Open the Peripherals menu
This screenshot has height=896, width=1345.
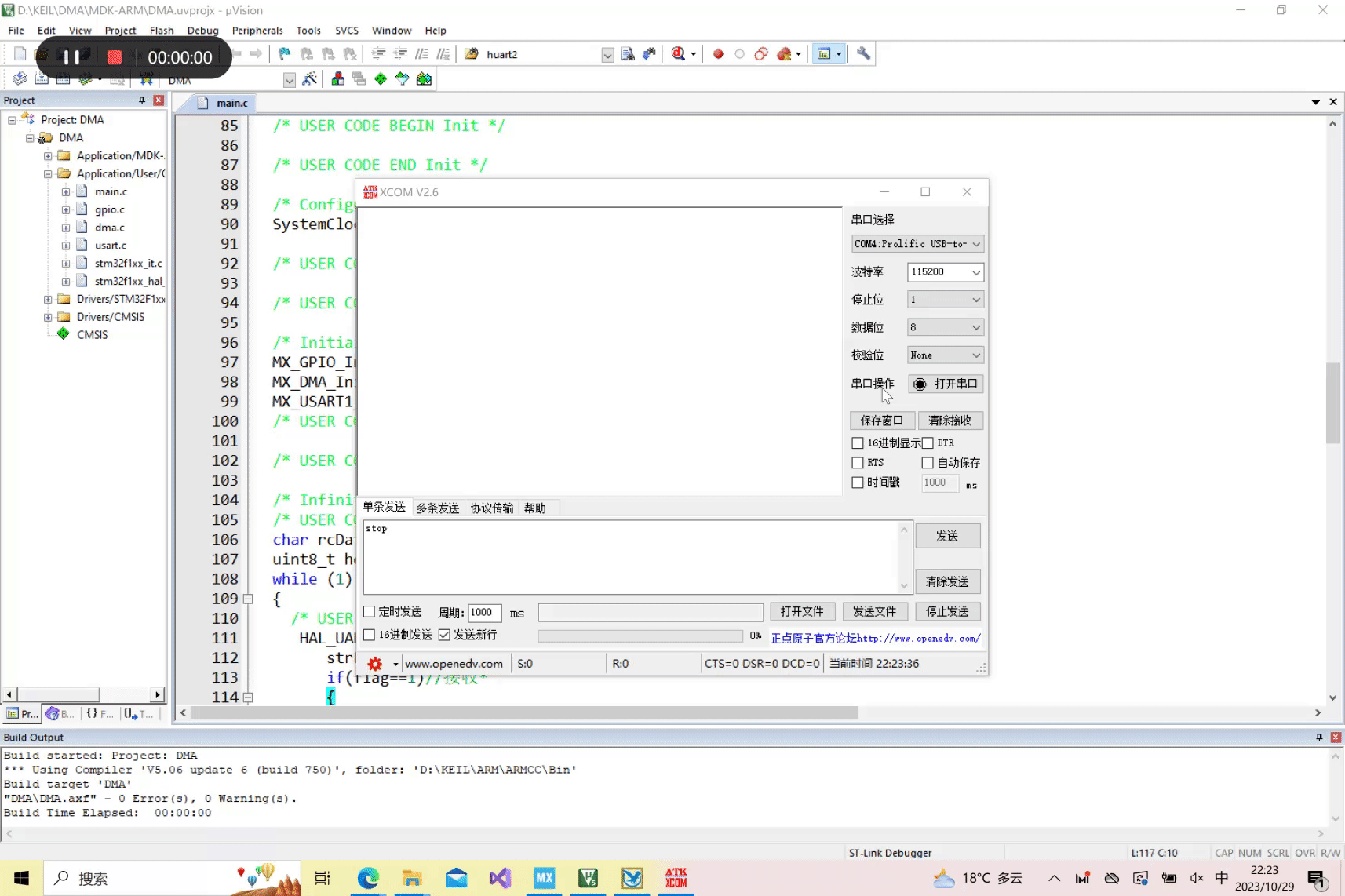(x=257, y=31)
